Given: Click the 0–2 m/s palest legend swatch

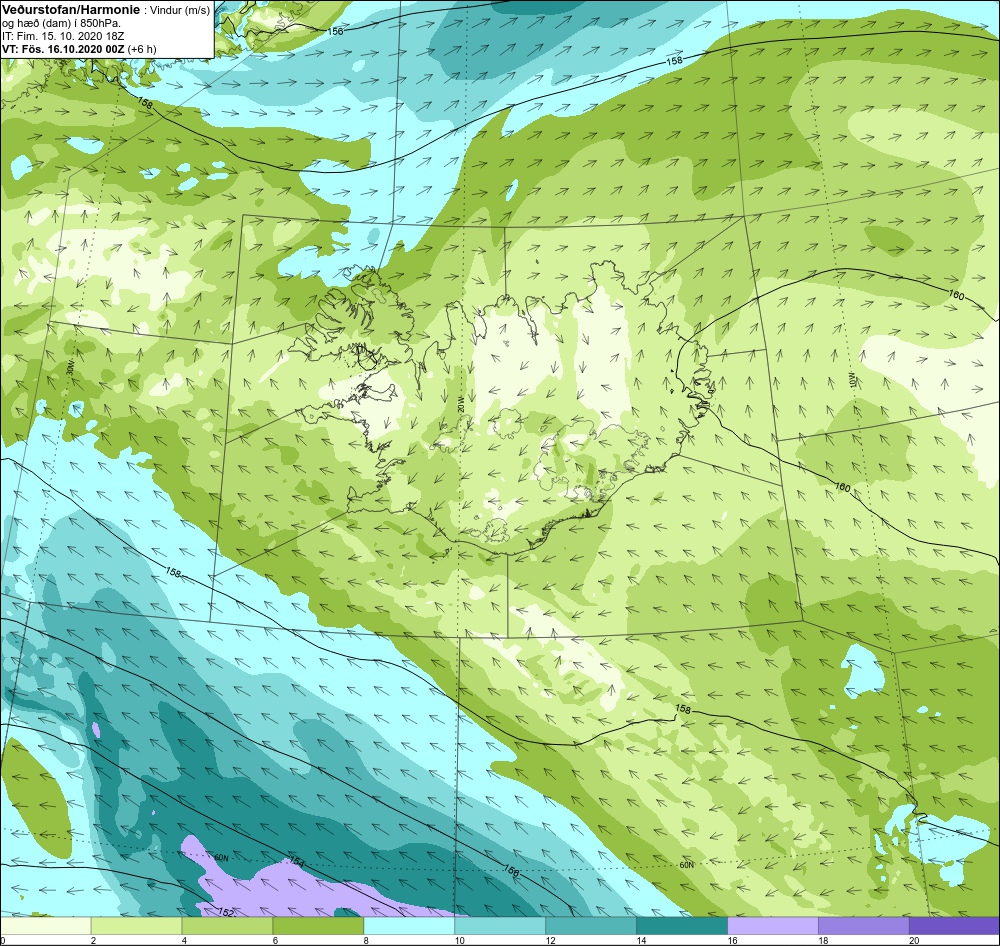Looking at the screenshot, I should [45, 925].
